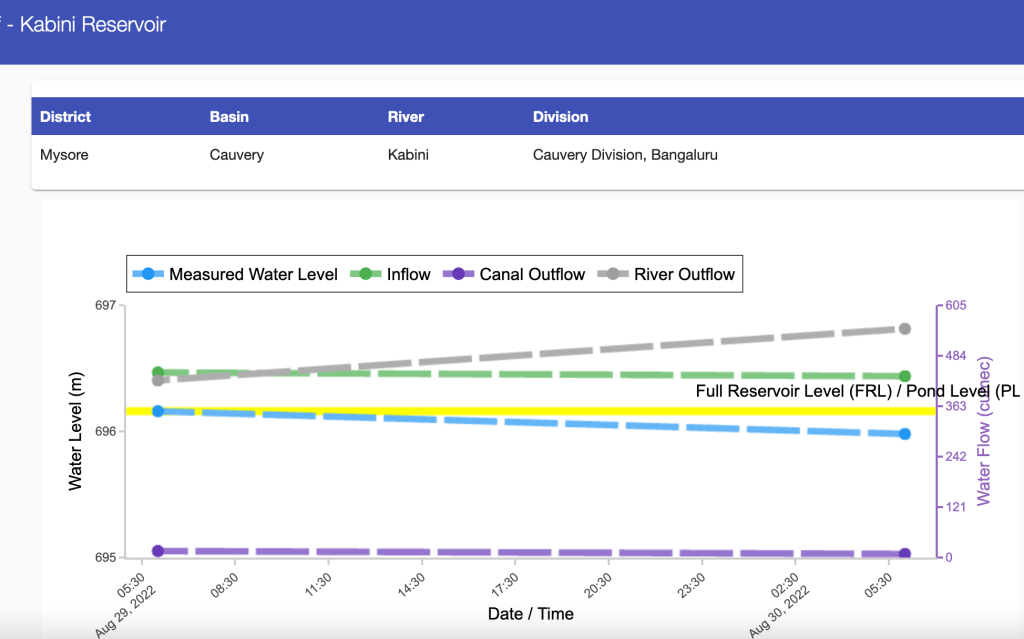The image size is (1024, 639).
Task: Click the Kabini Reservoir page title
Action: [92, 25]
